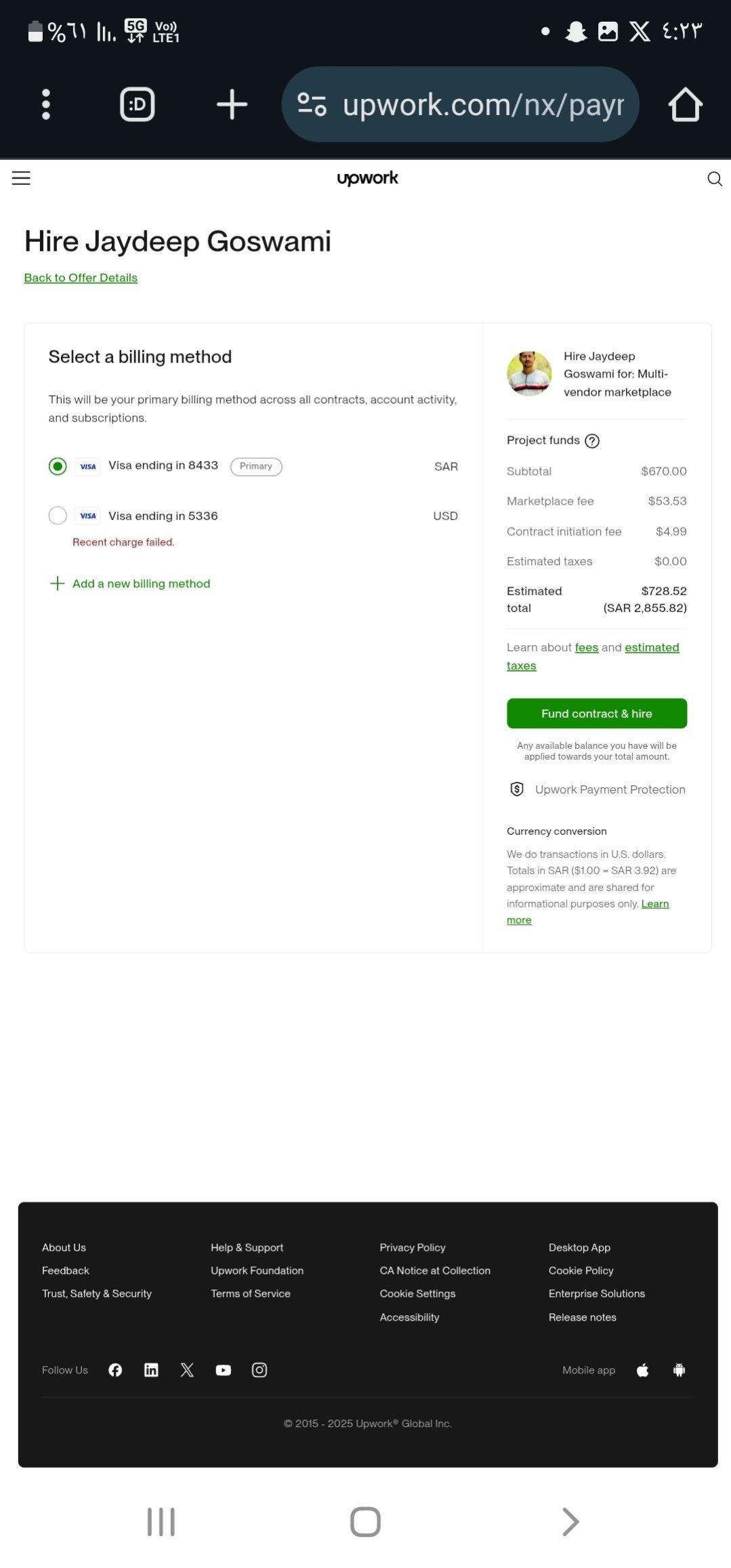Open the Upwork hamburger menu
This screenshot has width=731, height=1568.
21,178
